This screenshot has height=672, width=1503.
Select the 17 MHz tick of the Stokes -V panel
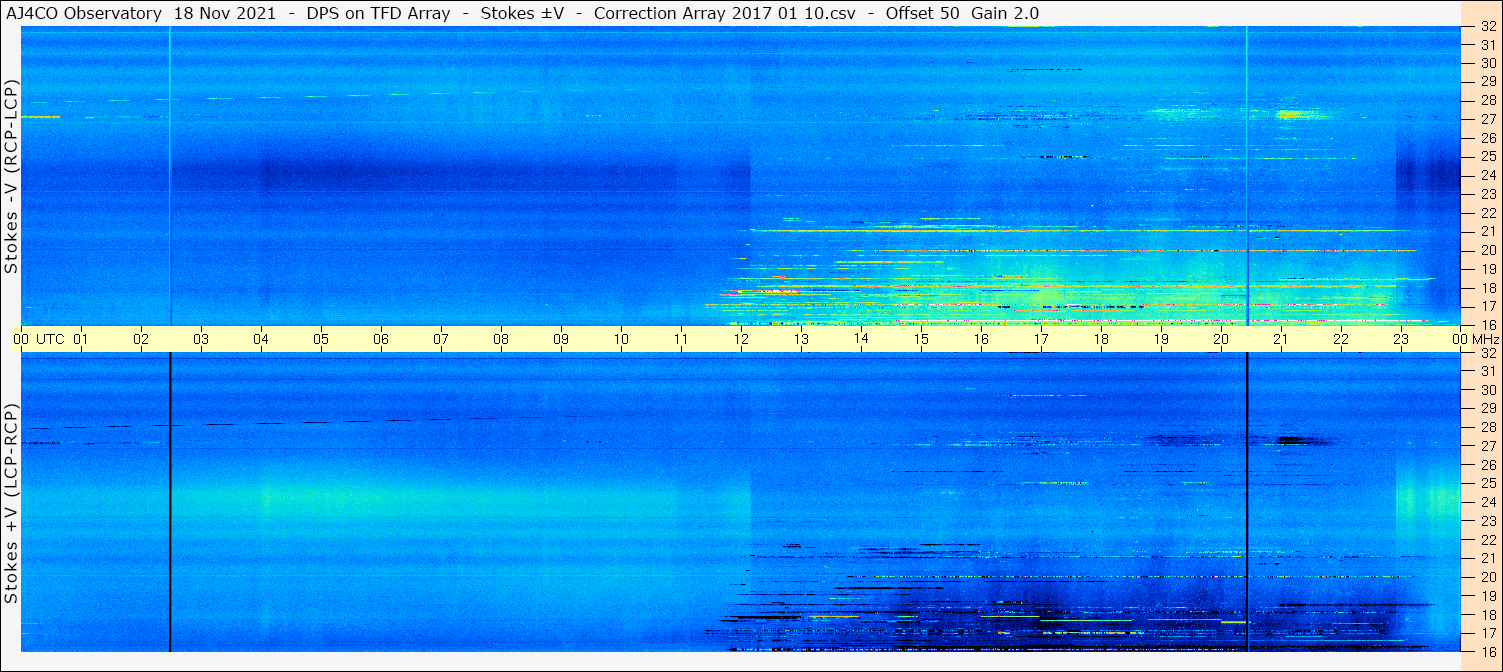coord(1488,306)
